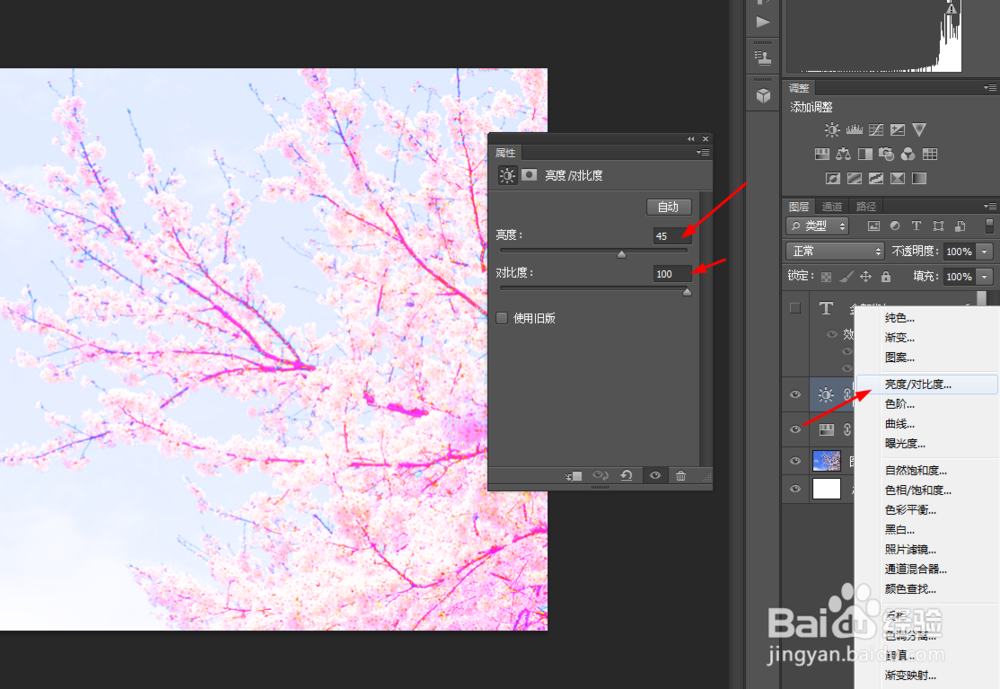Select layer mask icon in Properties panel
Viewport: 1000px width, 689px height.
529,175
